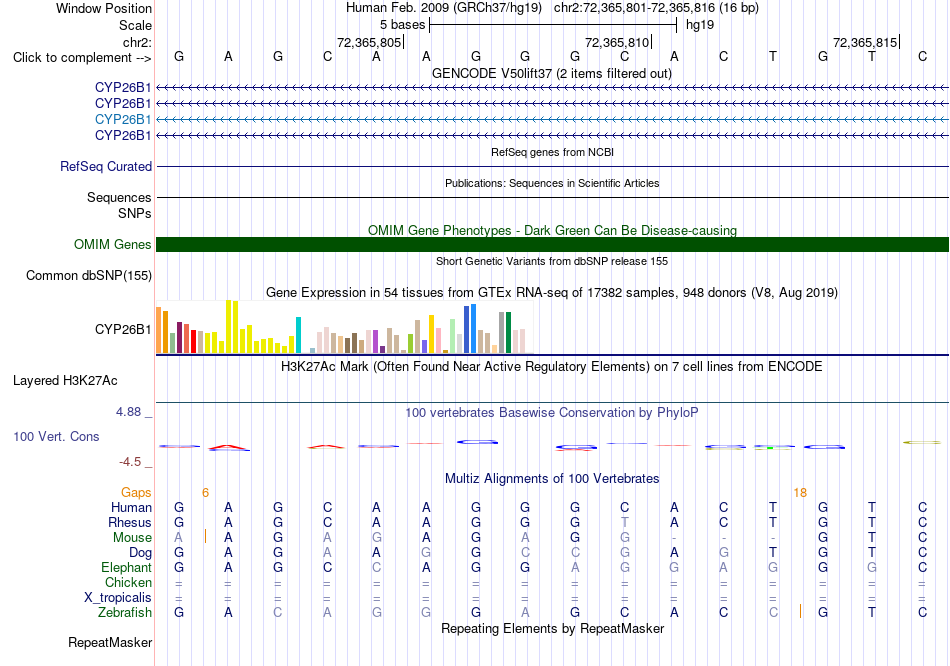Click the Layered H3K27Ac label
The height and width of the screenshot is (666, 950).
coord(65,381)
